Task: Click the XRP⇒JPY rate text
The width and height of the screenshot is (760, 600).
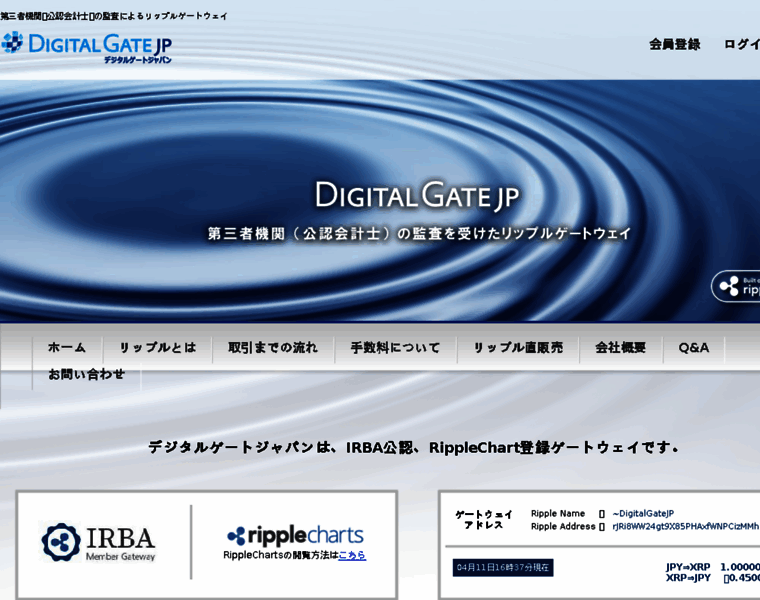Action: click(x=688, y=578)
